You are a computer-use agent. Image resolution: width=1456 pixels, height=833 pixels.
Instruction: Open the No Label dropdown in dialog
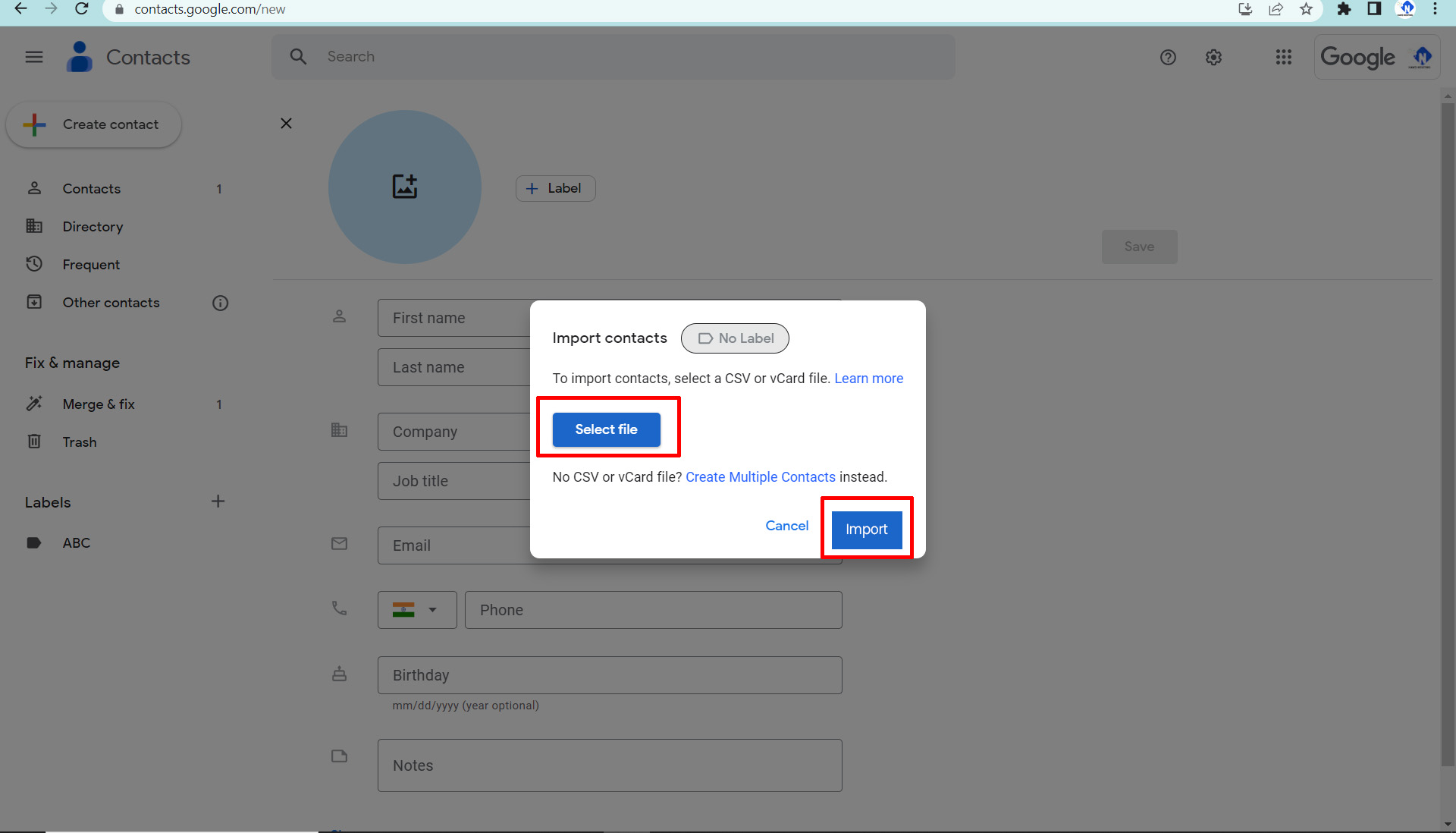[734, 338]
